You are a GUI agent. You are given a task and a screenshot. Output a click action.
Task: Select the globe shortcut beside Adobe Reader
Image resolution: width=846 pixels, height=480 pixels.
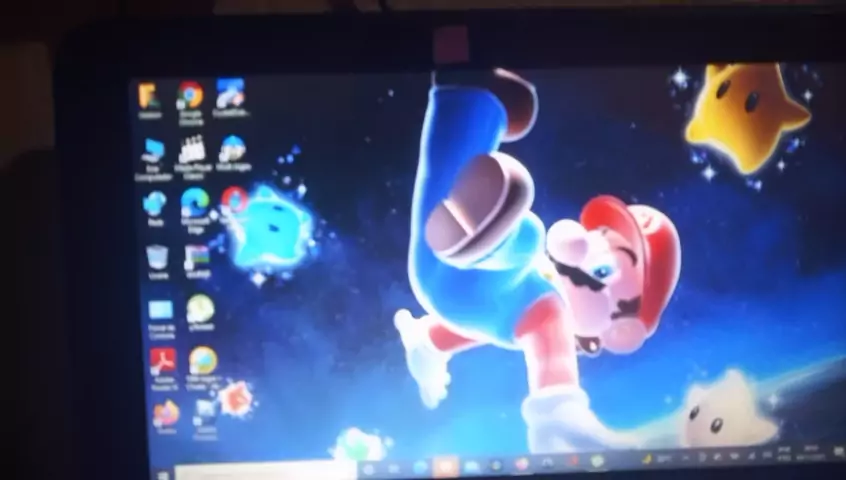(x=203, y=361)
